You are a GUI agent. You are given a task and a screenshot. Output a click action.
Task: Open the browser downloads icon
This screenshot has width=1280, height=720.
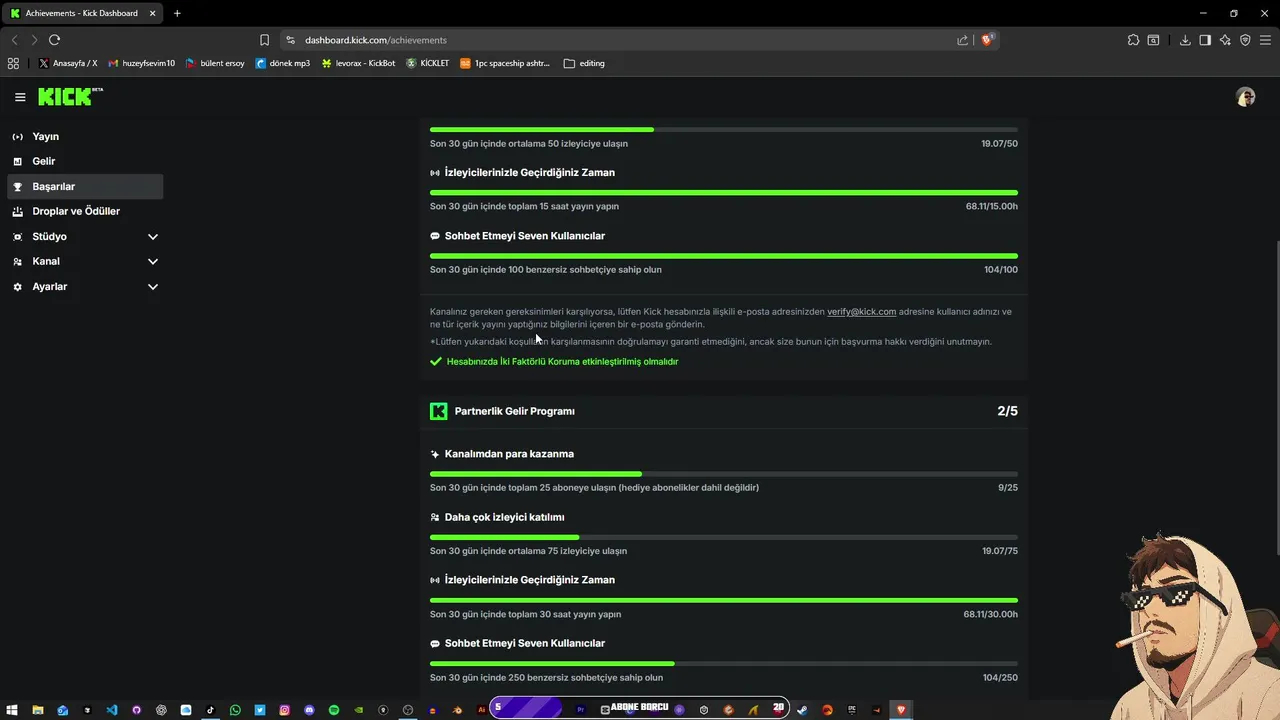coord(1185,40)
